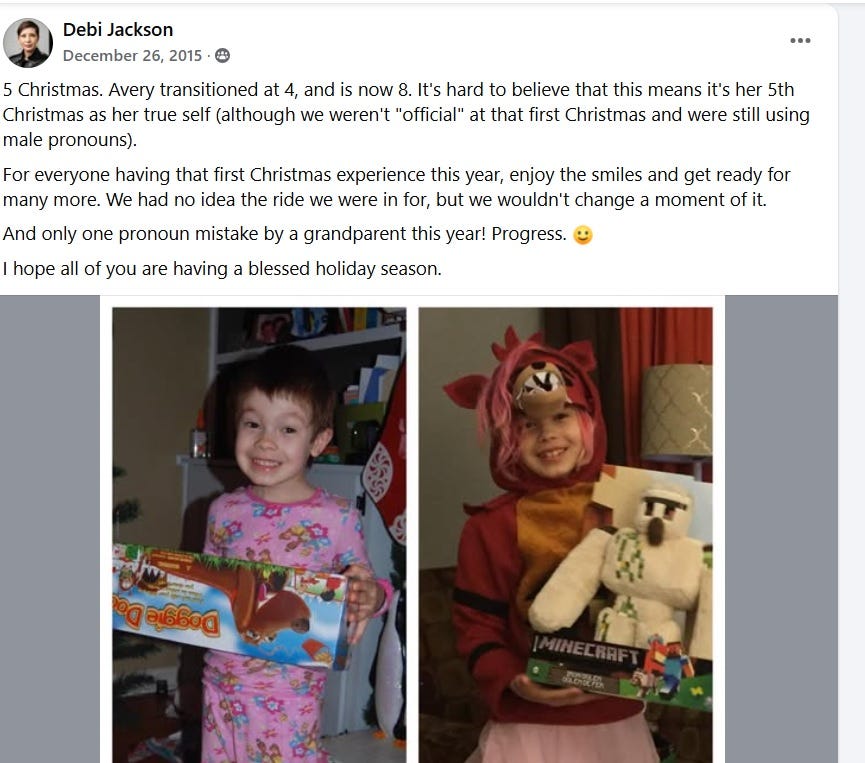Open left photo of child in pink pajamas

(x=259, y=535)
